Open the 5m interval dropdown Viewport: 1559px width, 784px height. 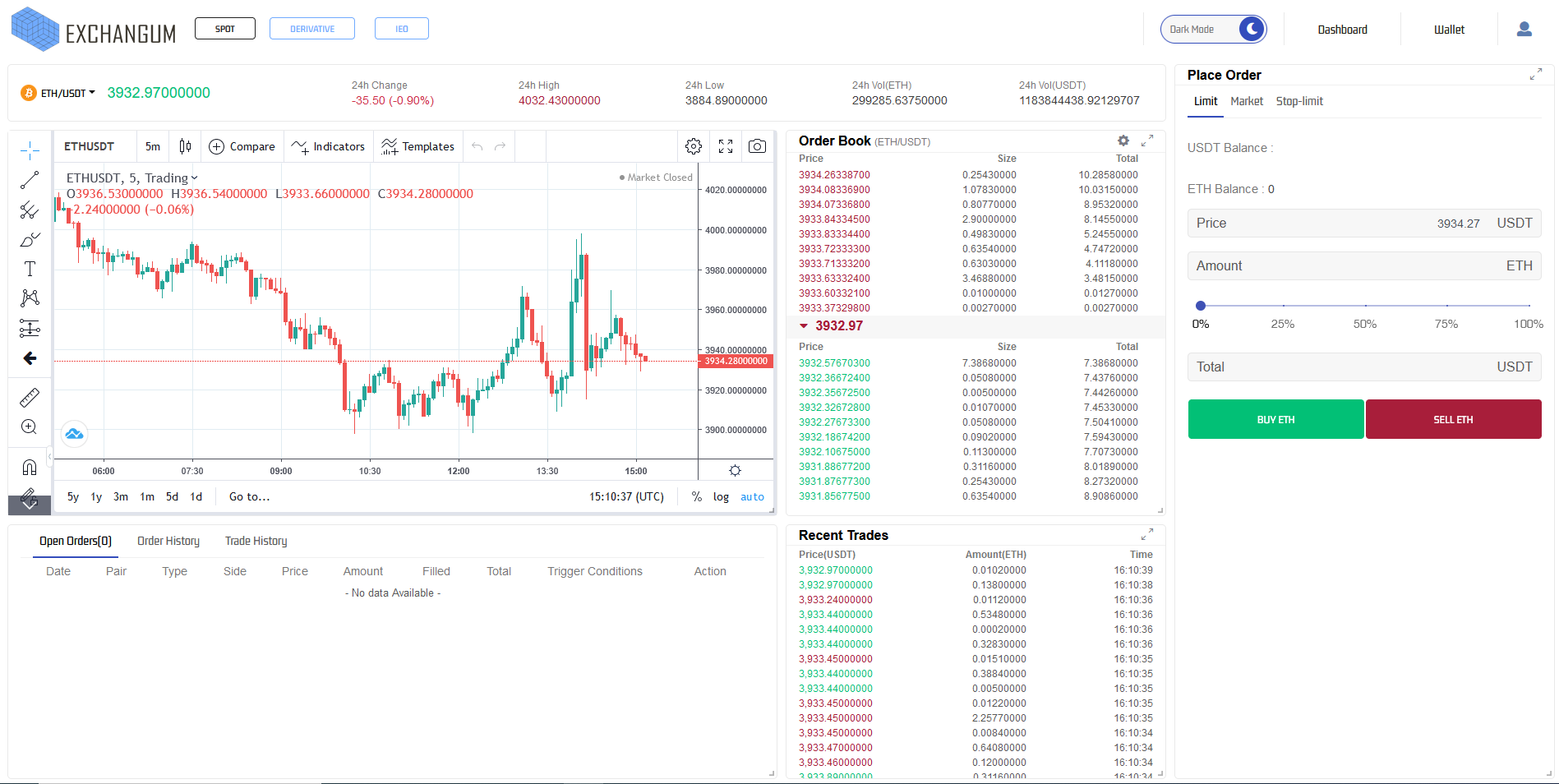coord(153,146)
